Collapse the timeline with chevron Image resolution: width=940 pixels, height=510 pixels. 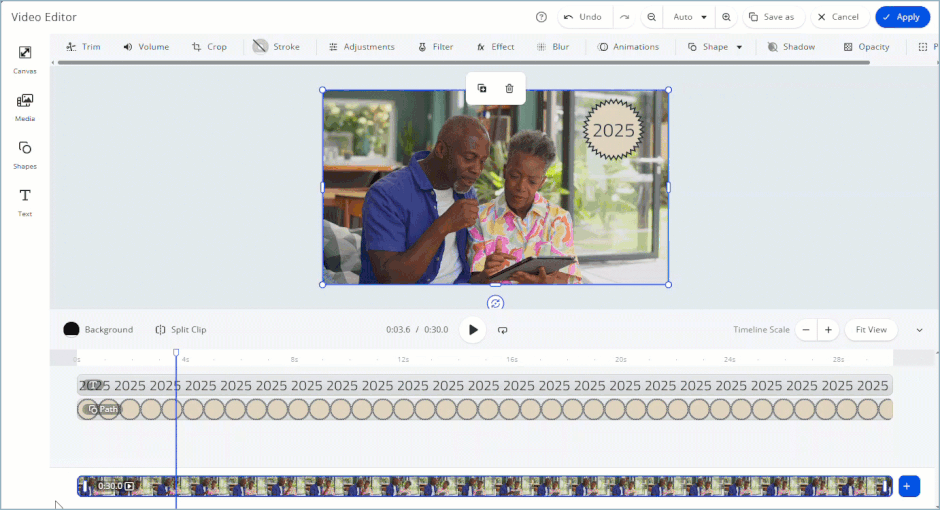[919, 330]
